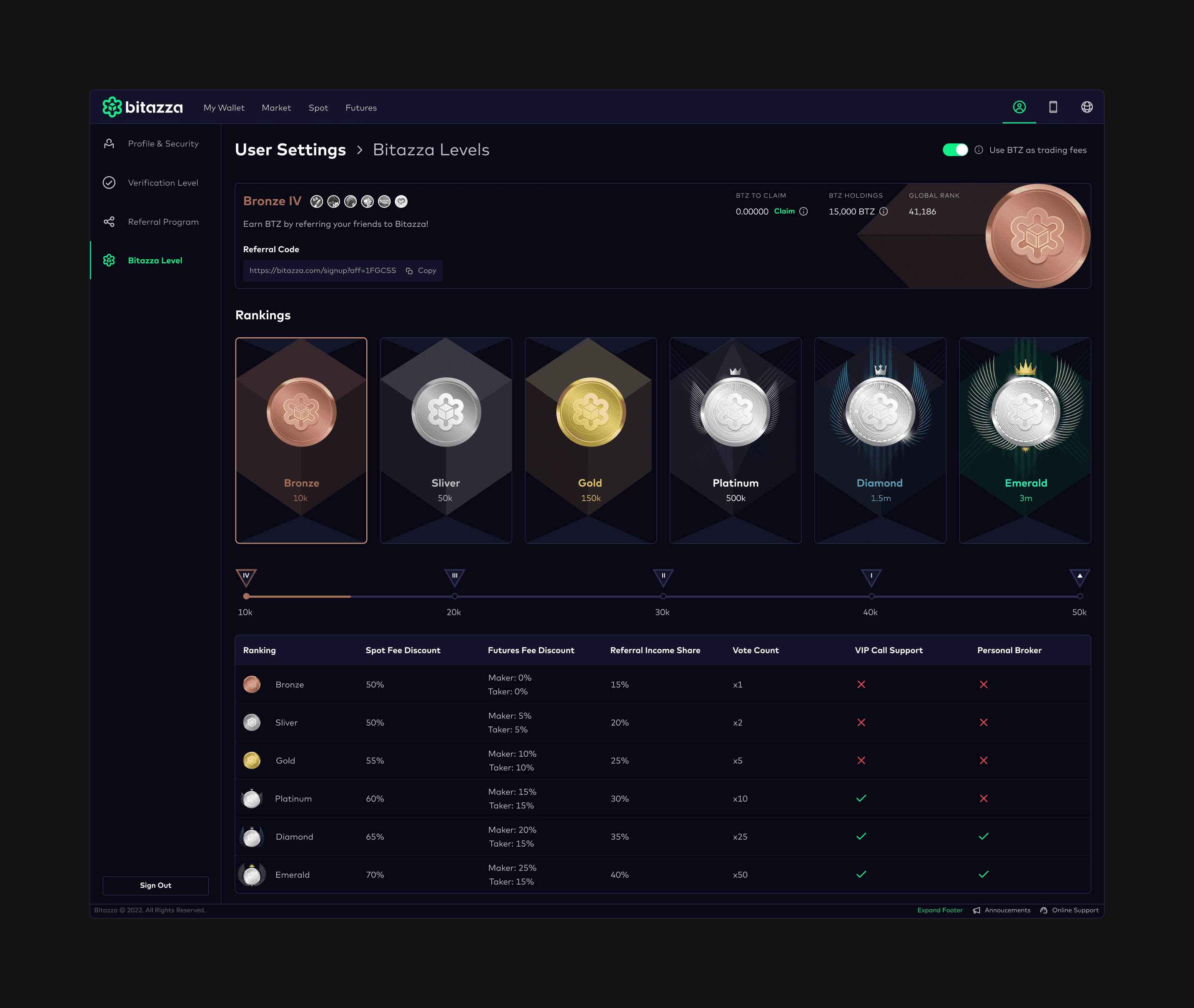Select the Gold 150k ranking card
Screen dimensions: 1194x1008
[x=590, y=440]
